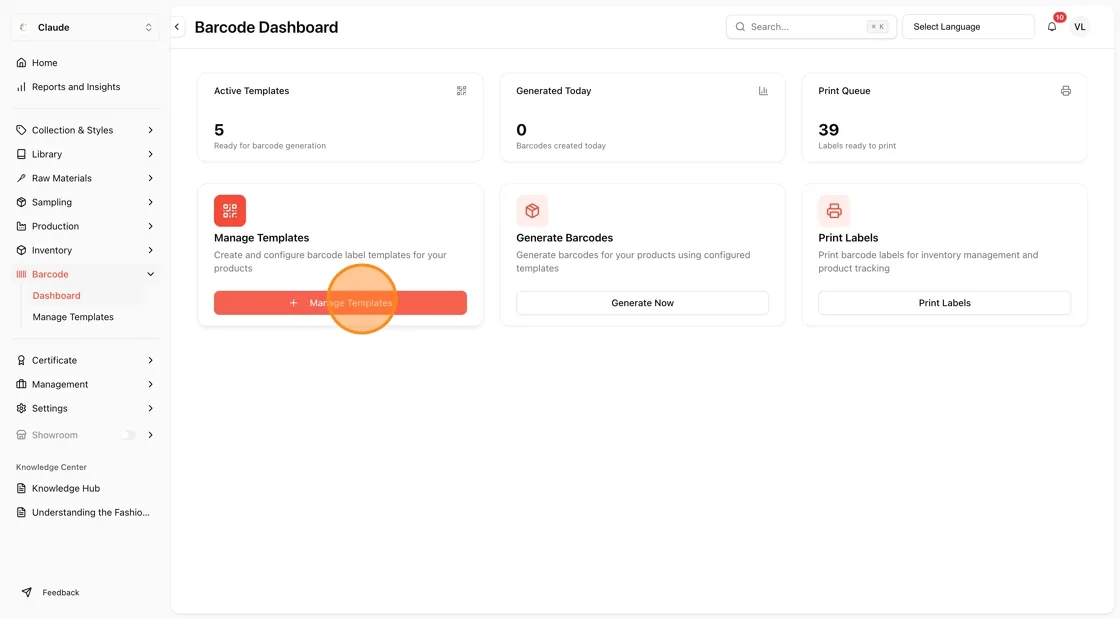The image size is (1120, 619).
Task: Click the Understanding the Fashio... document icon
Action: [21, 513]
